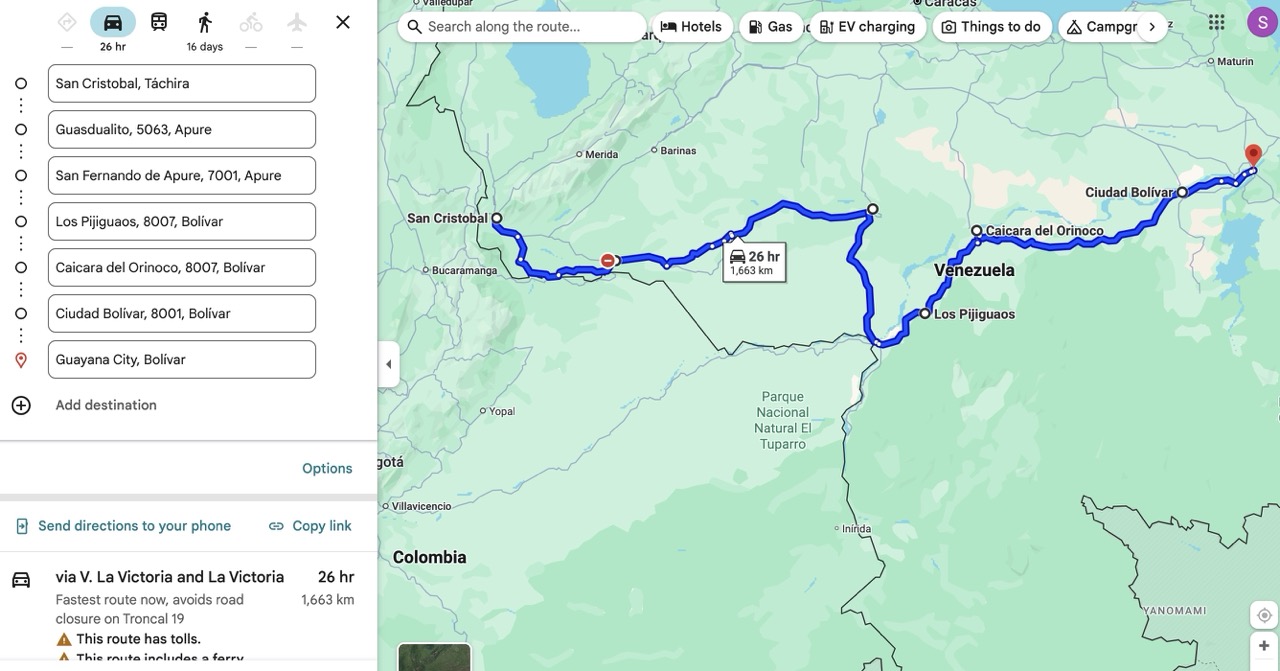Open route Options
This screenshot has height=671, width=1280.
coord(327,468)
